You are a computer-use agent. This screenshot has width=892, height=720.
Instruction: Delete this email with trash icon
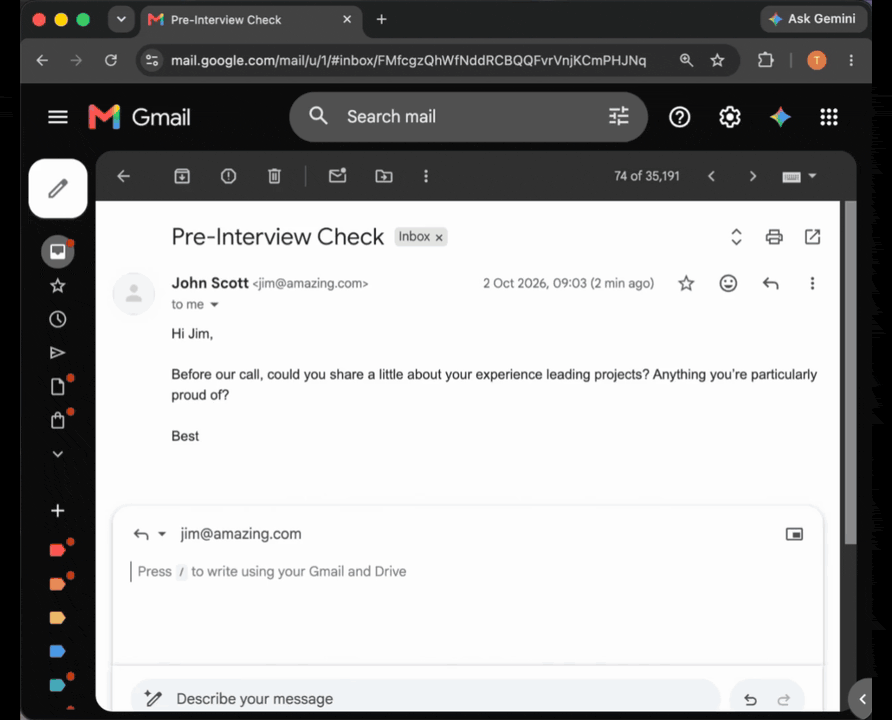tap(274, 176)
